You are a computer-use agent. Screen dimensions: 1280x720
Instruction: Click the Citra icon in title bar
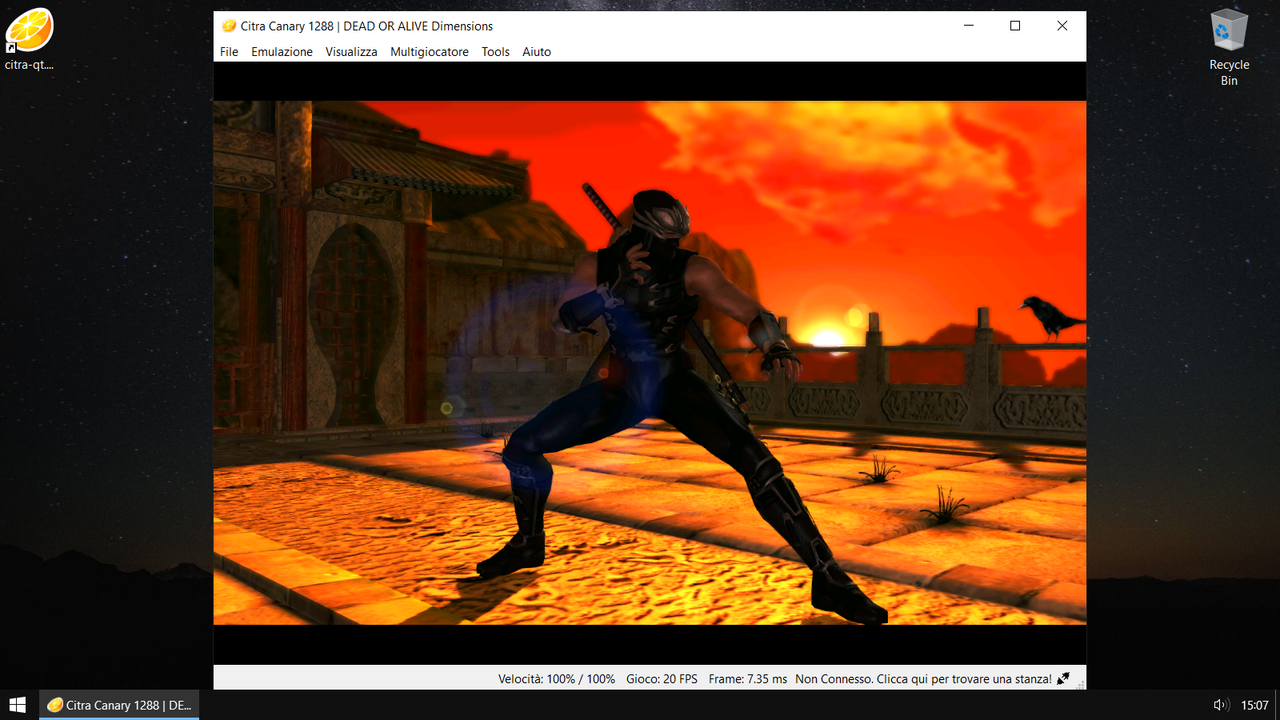tap(229, 26)
